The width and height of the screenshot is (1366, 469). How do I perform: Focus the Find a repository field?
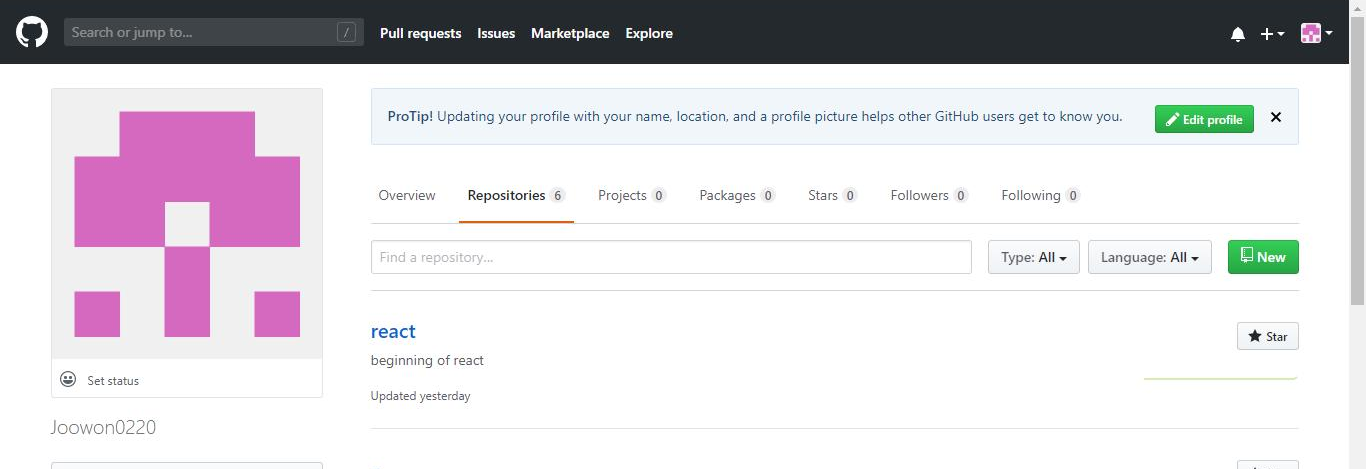pyautogui.click(x=671, y=257)
